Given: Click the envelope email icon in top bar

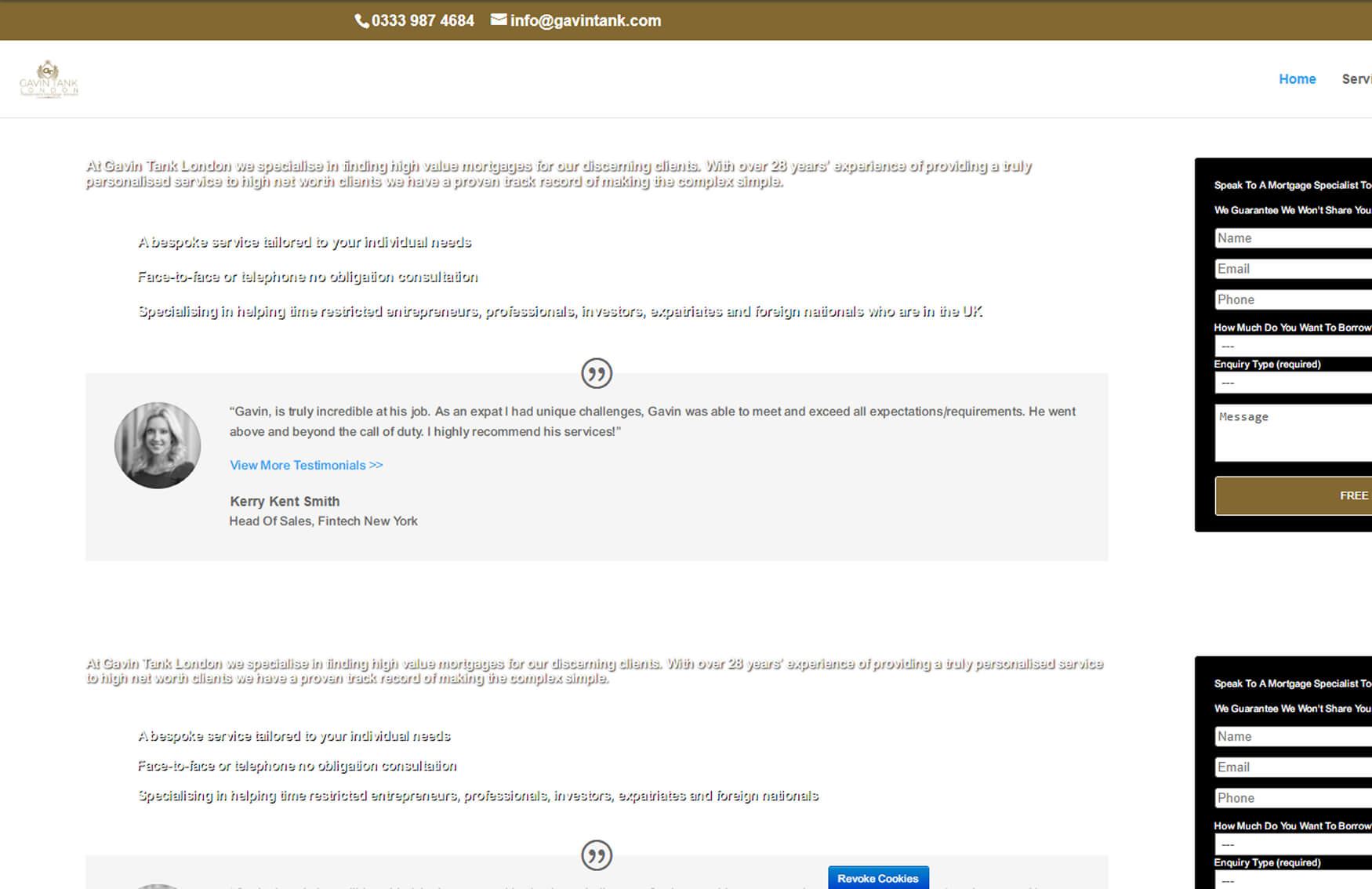Looking at the screenshot, I should click(x=499, y=20).
